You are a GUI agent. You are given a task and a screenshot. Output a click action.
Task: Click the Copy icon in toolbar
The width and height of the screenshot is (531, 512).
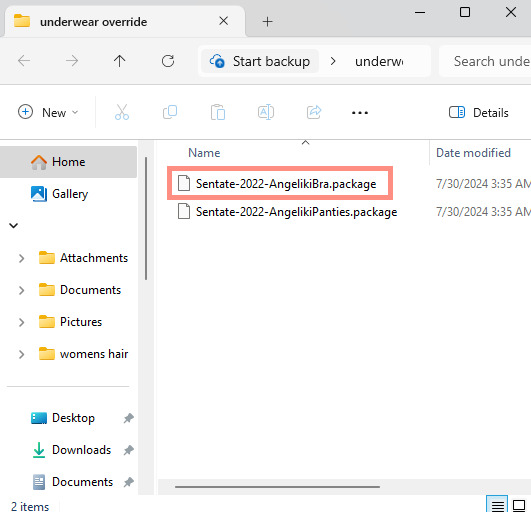pyautogui.click(x=170, y=112)
